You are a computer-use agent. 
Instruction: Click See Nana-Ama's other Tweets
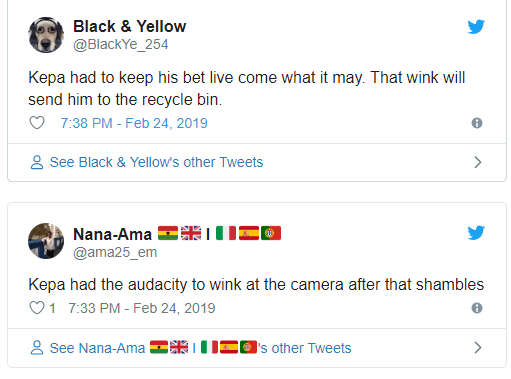tap(200, 348)
